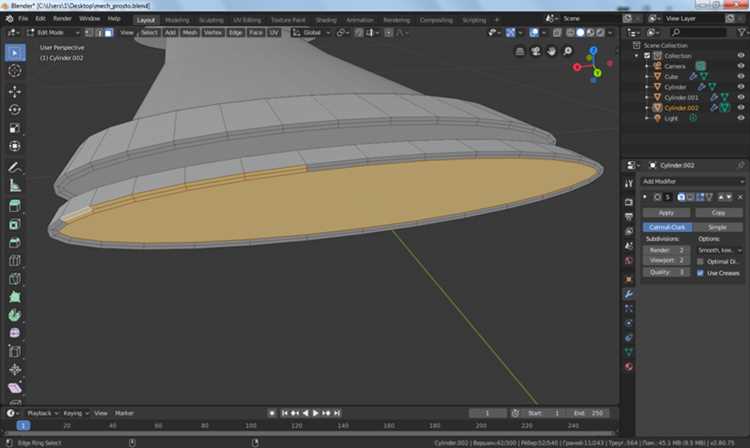
Task: Remove the modifier with X button
Action: 740,197
